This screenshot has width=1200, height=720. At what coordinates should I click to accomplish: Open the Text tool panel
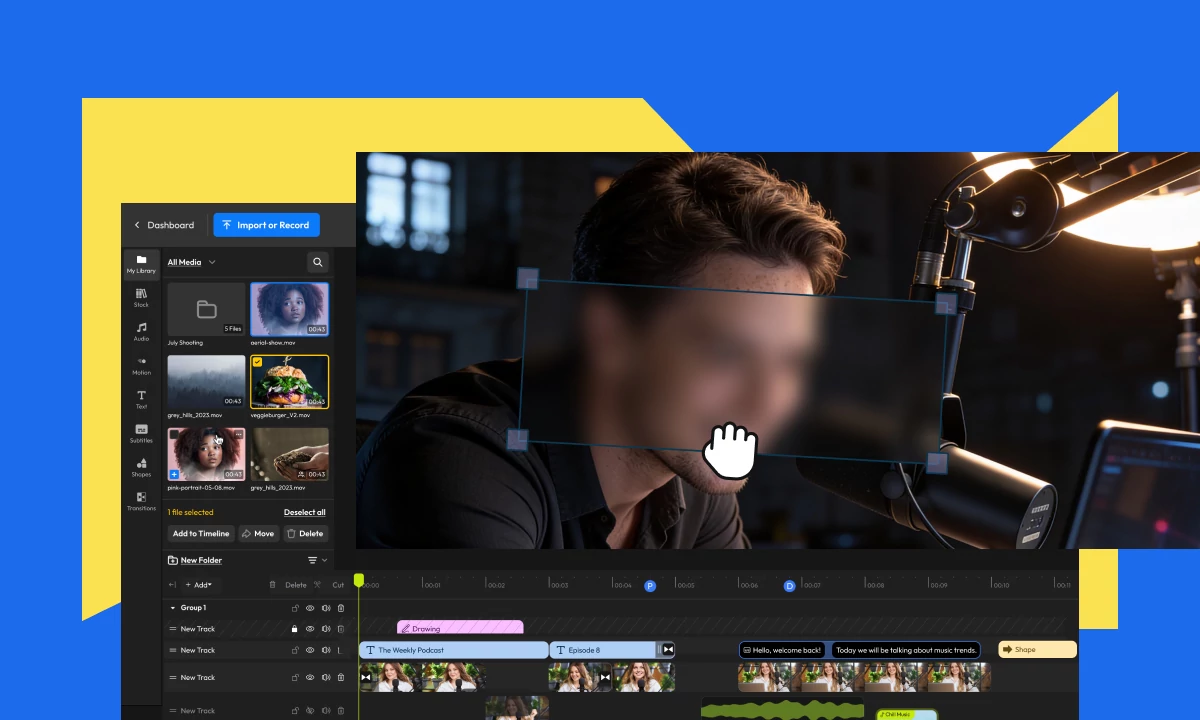(x=141, y=400)
